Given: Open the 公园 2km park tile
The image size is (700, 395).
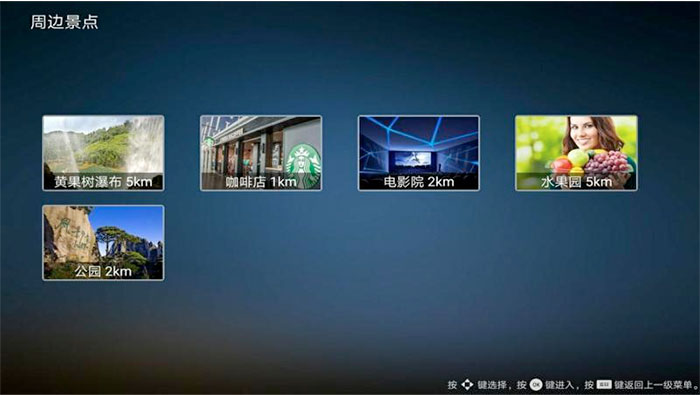Looking at the screenshot, I should pos(103,243).
